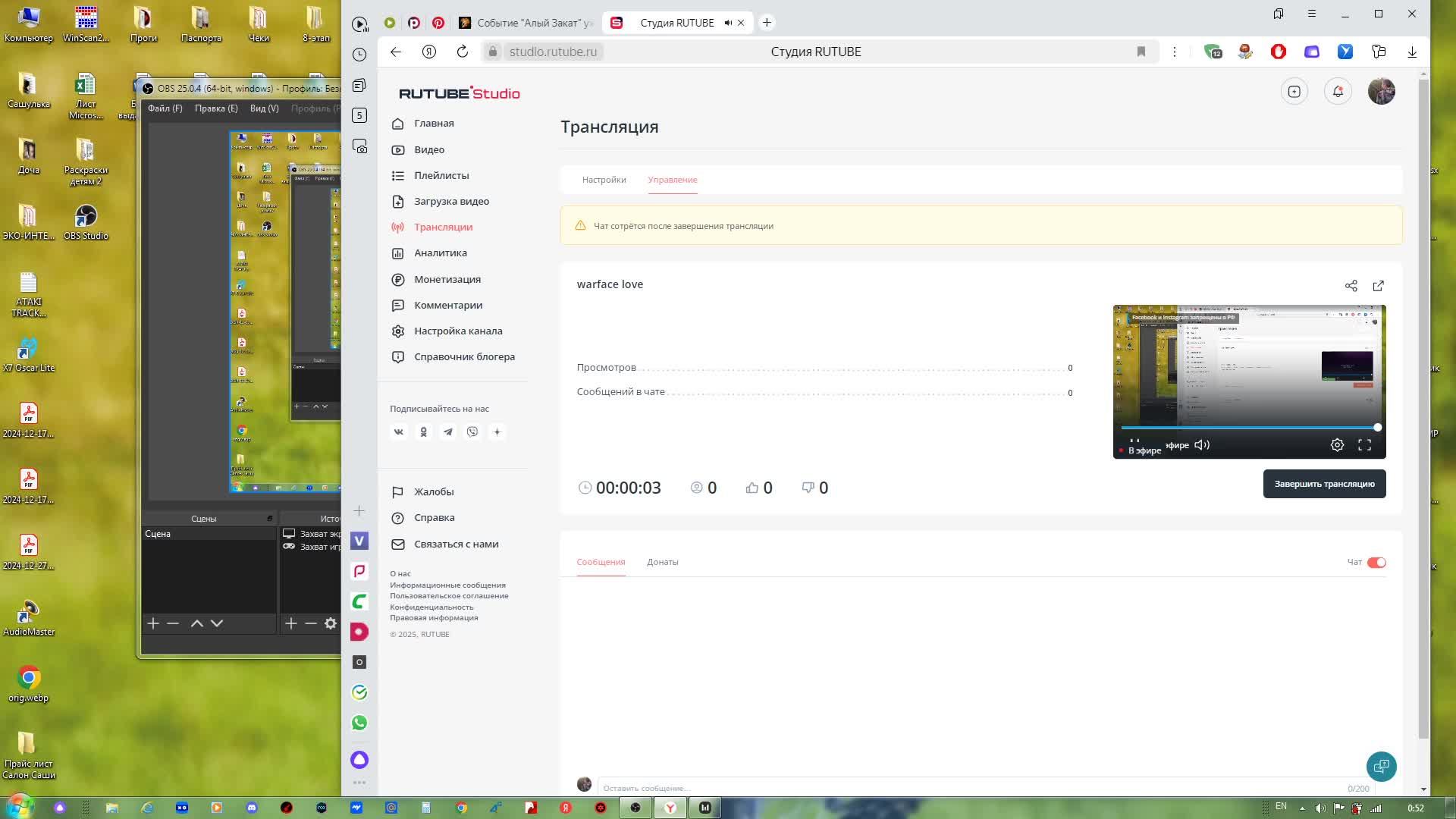This screenshot has width=1456, height=819.
Task: Open Конфиденциальность link
Action: tap(431, 607)
